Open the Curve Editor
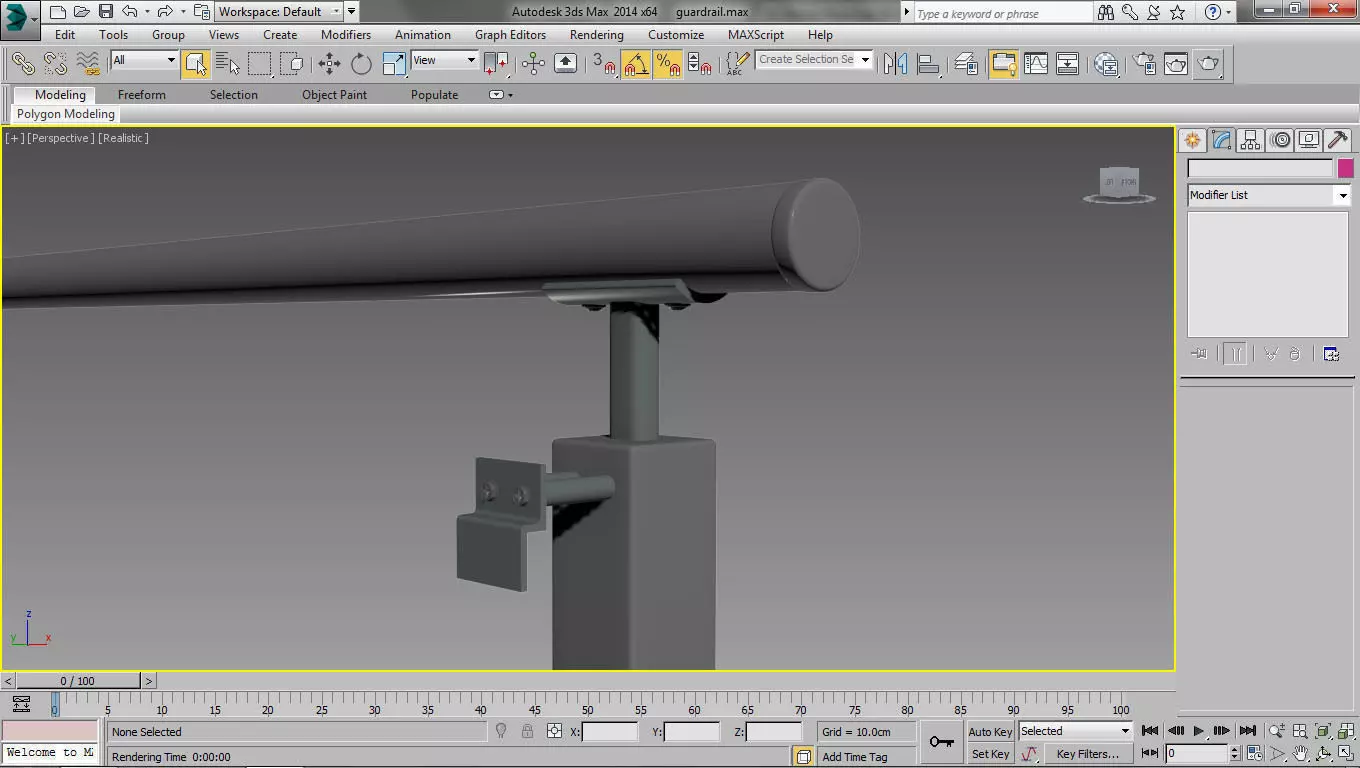Screen dimensions: 1360x768 click(1036, 63)
